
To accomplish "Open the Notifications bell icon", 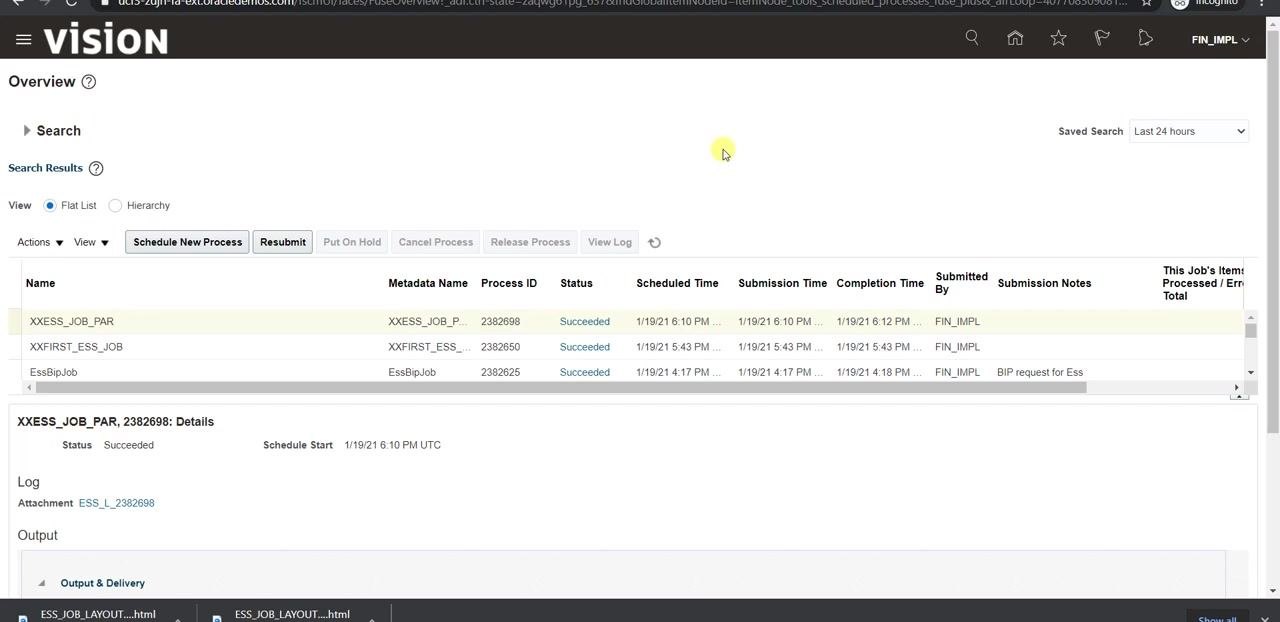I will pyautogui.click(x=1145, y=38).
